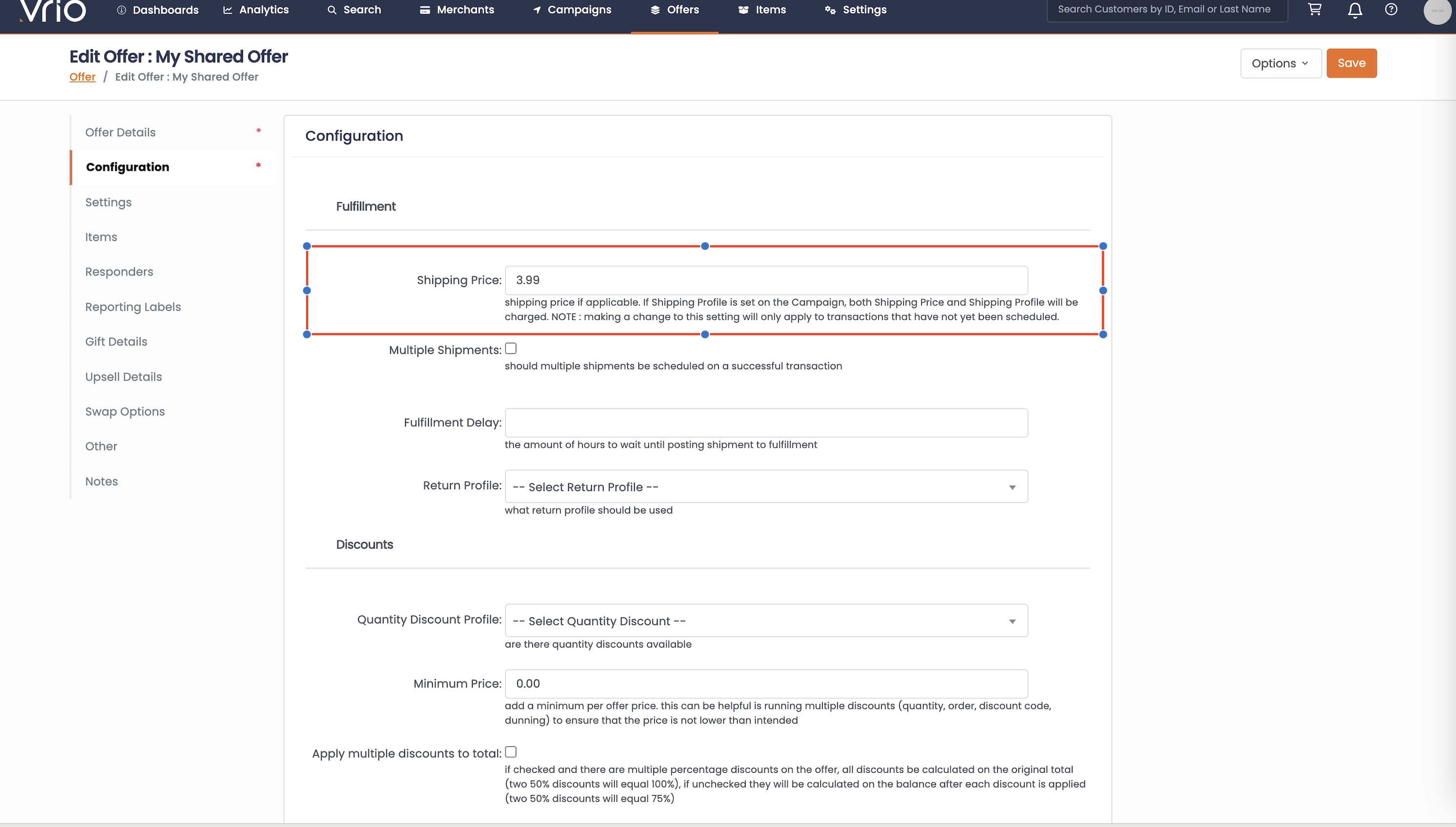Click the Discounts section heading
This screenshot has width=1456, height=827.
[364, 545]
